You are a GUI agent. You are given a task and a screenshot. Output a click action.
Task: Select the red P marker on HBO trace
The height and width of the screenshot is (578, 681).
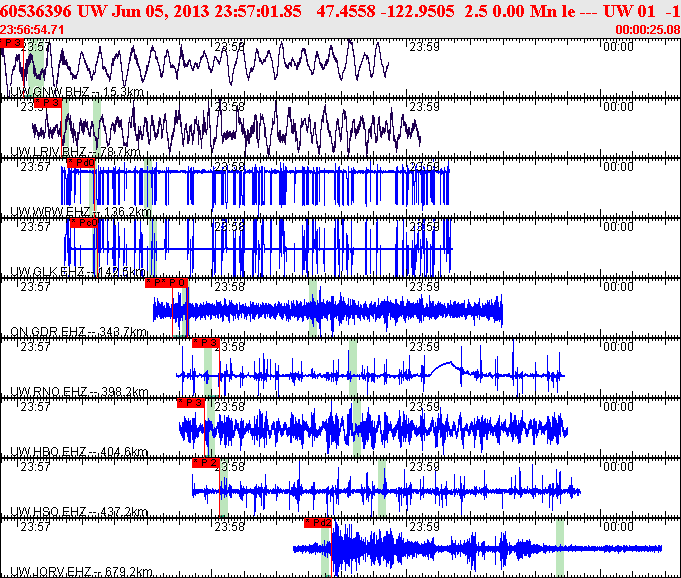[191, 403]
